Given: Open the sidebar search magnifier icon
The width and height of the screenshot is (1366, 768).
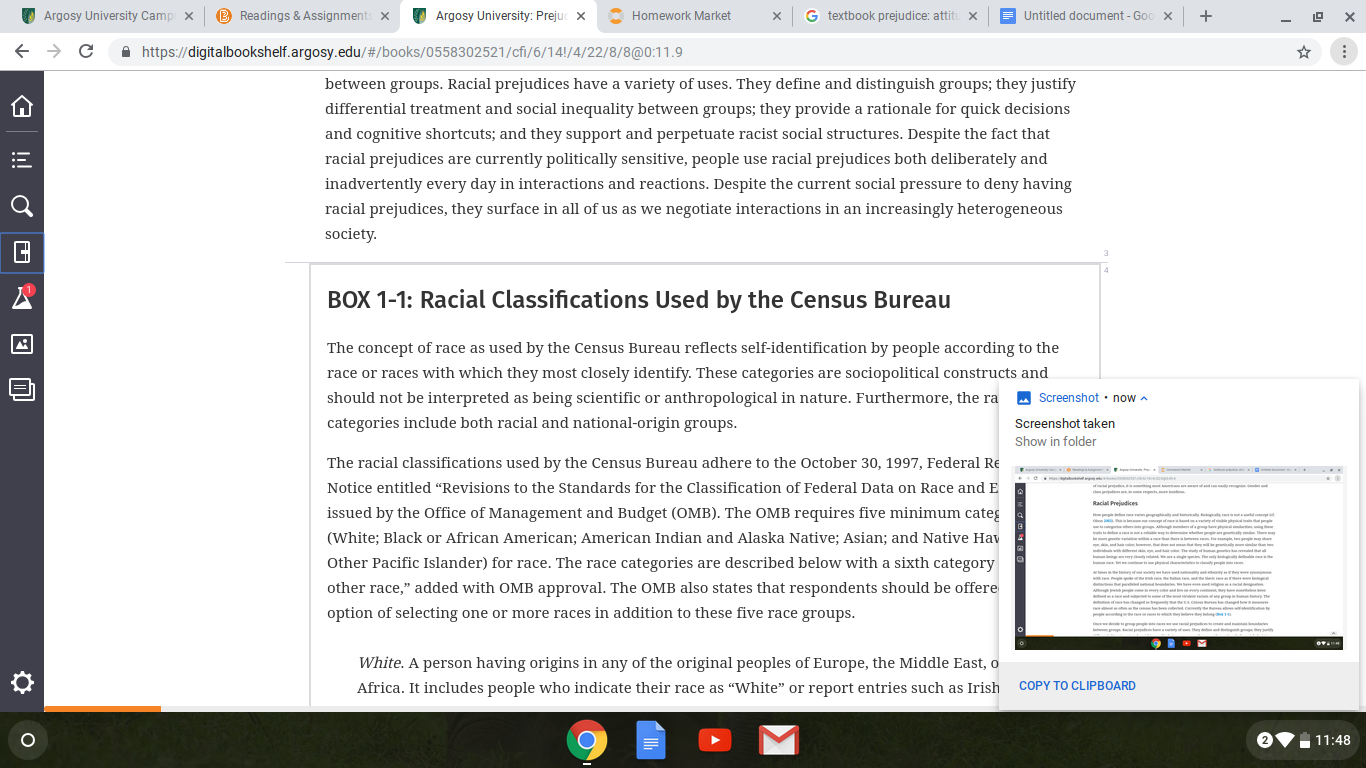Looking at the screenshot, I should (x=22, y=206).
